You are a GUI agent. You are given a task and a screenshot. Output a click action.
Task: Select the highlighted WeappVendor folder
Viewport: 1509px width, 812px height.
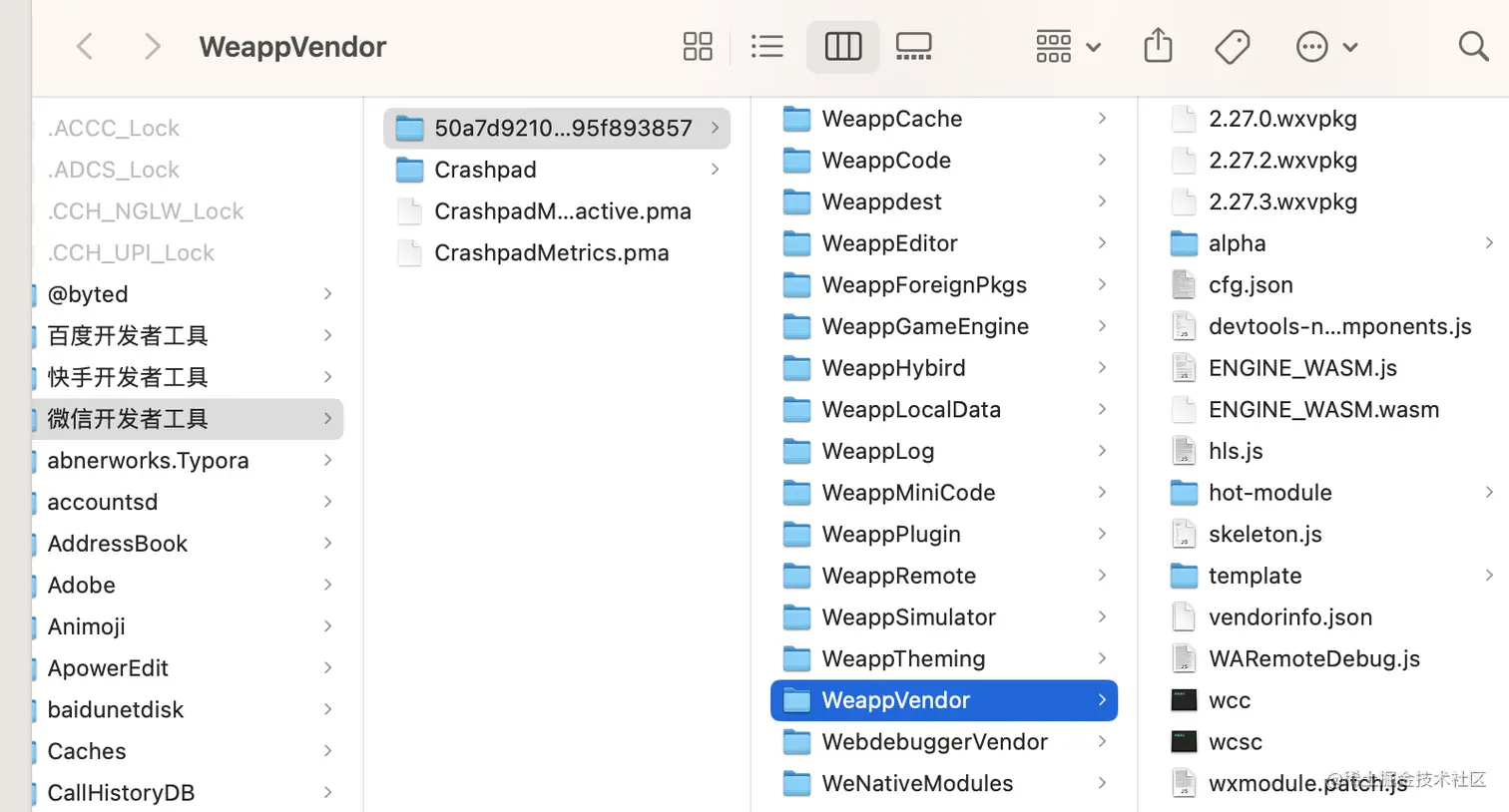944,700
